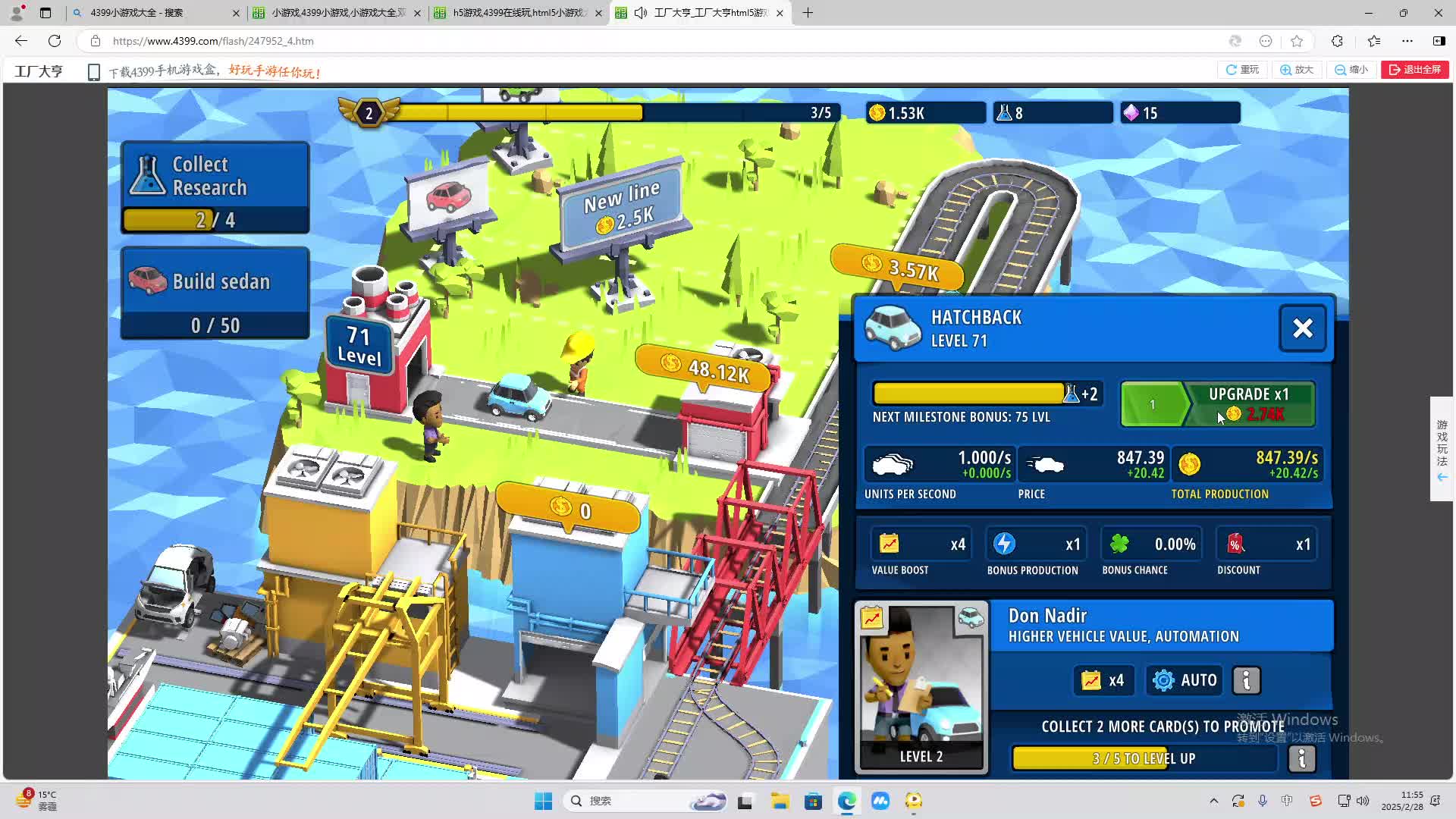
Task: Open the Collect Research quest panel
Action: [x=215, y=187]
